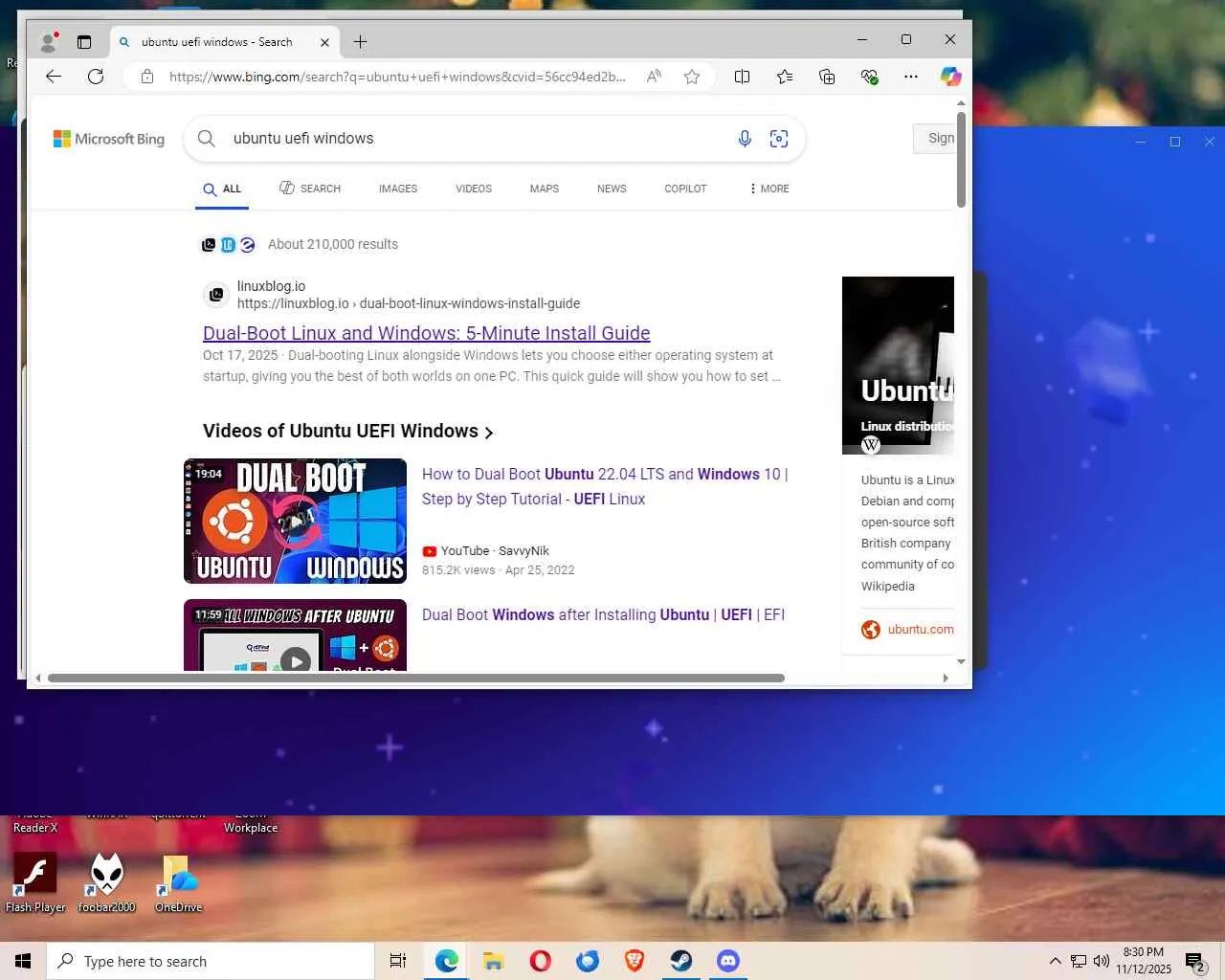Open the Split screen icon
1225x980 pixels.
click(742, 77)
